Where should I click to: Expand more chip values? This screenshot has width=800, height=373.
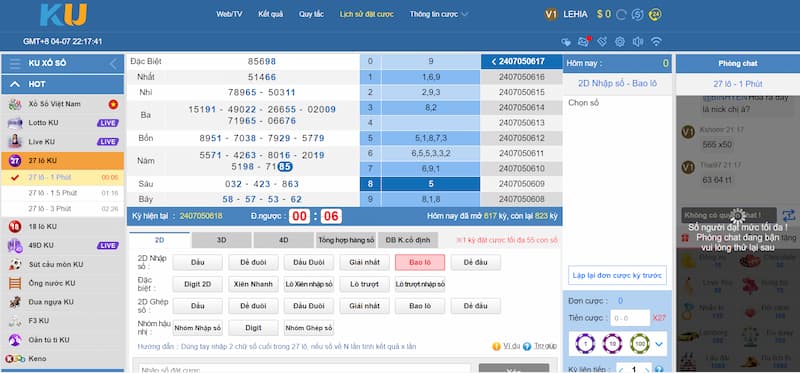659,344
